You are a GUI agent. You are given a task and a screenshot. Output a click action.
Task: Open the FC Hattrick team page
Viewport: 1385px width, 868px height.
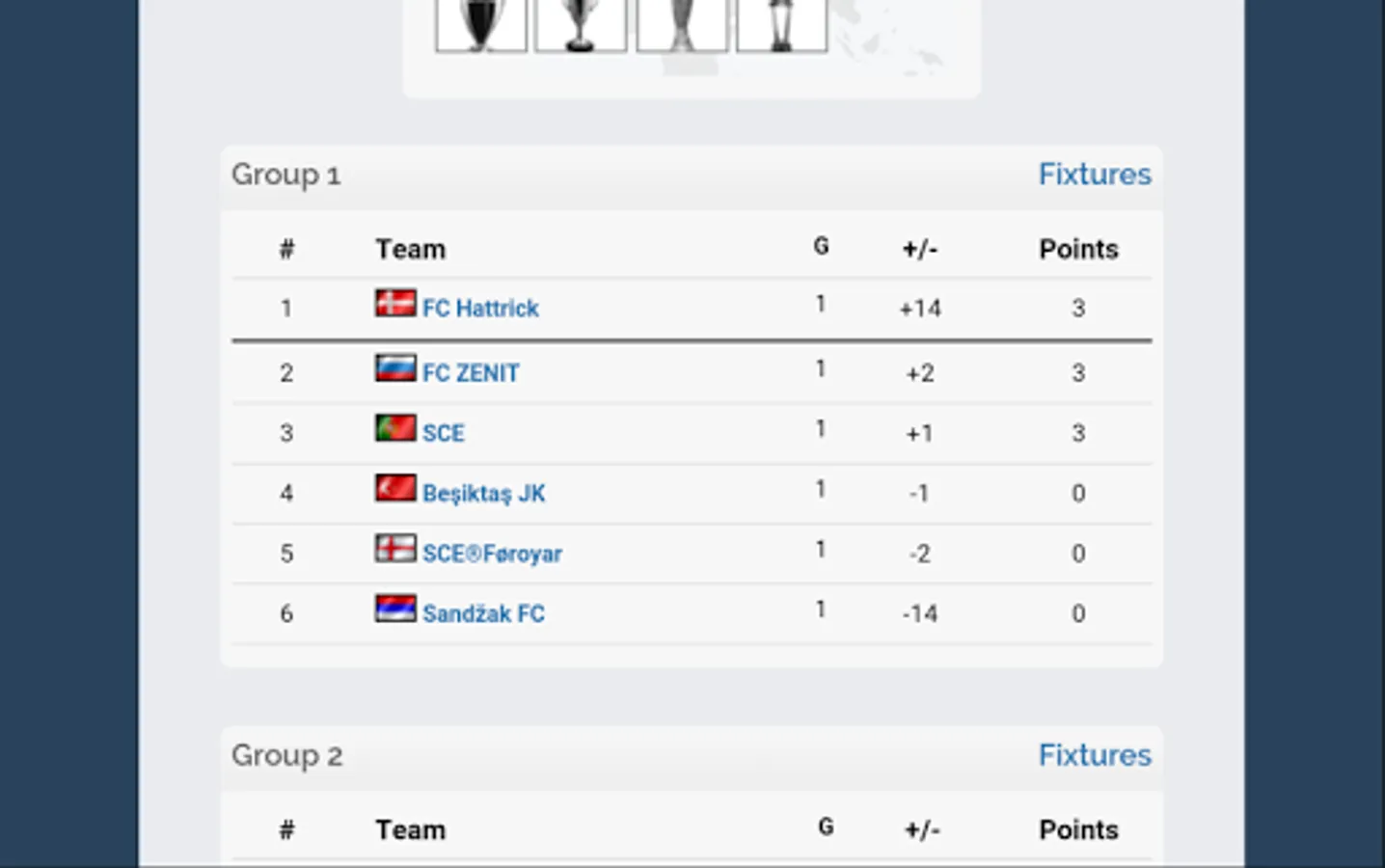click(x=480, y=309)
